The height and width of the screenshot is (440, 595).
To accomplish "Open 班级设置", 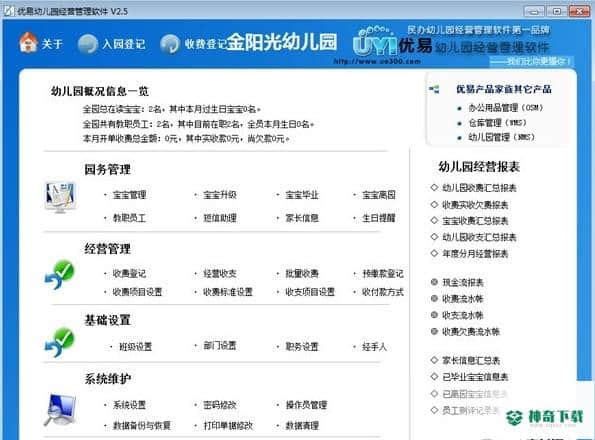I will point(135,347).
